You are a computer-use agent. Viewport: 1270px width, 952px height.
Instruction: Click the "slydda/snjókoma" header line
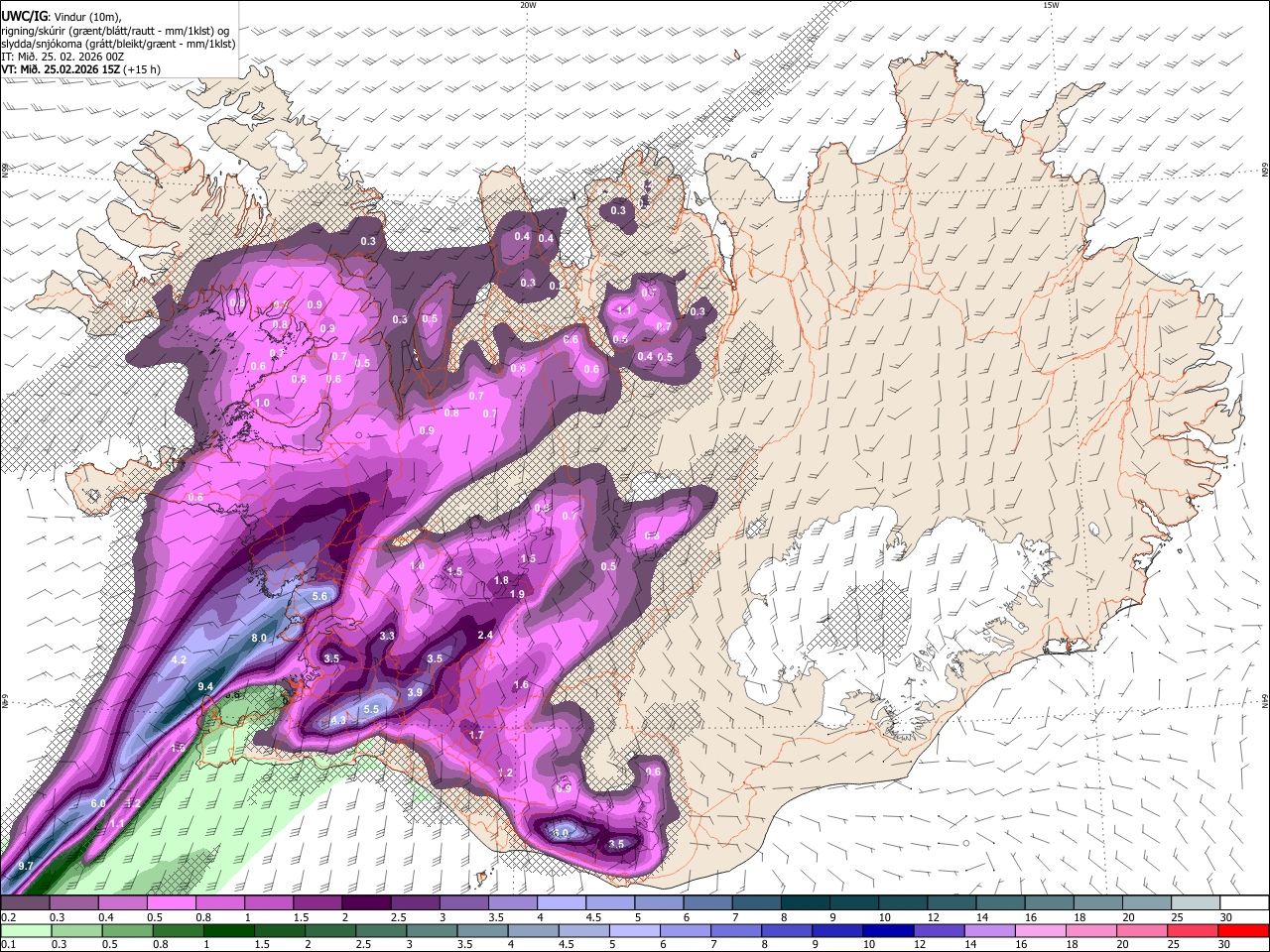point(118,44)
